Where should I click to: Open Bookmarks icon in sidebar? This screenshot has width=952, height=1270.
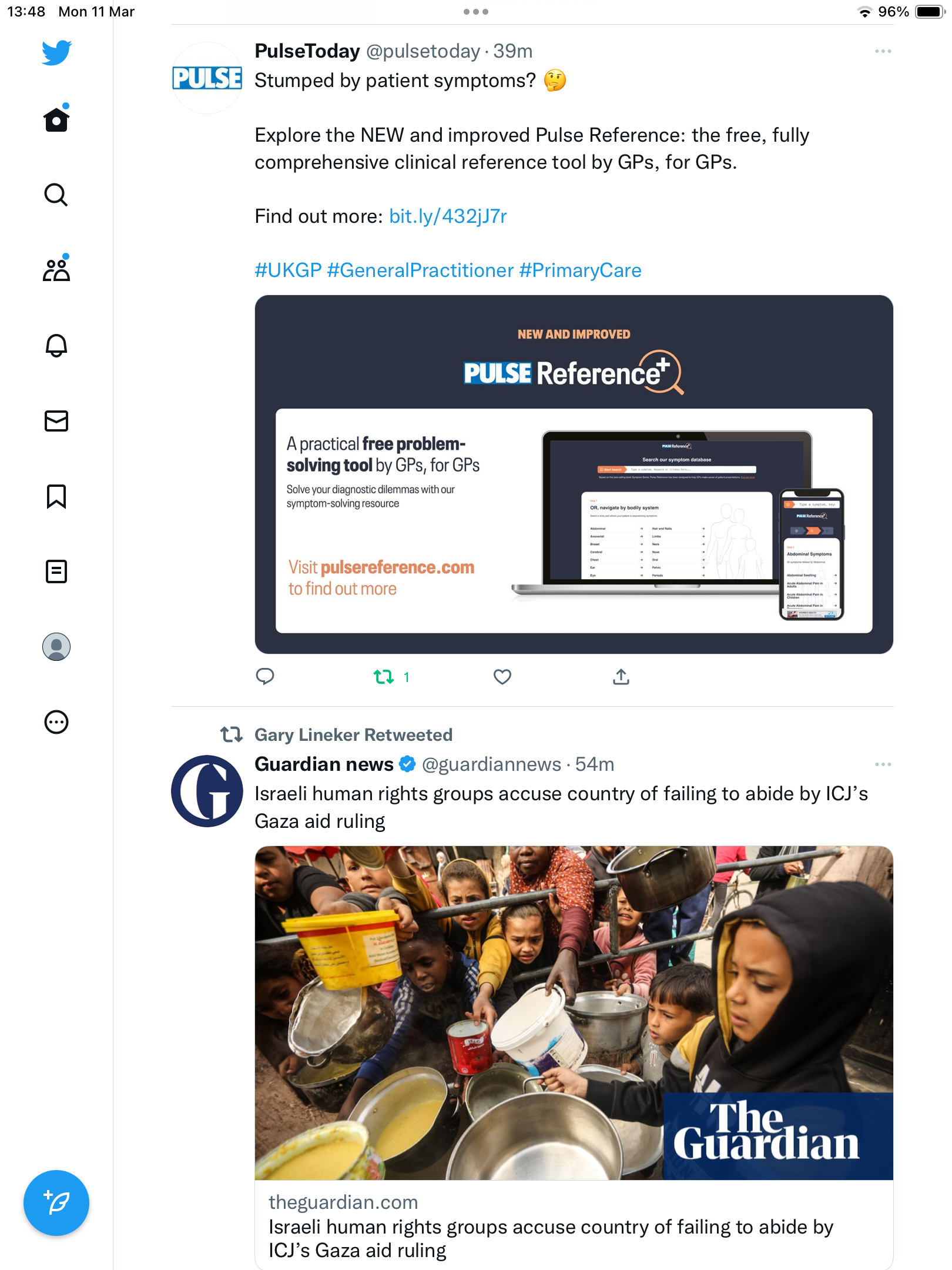coord(56,496)
